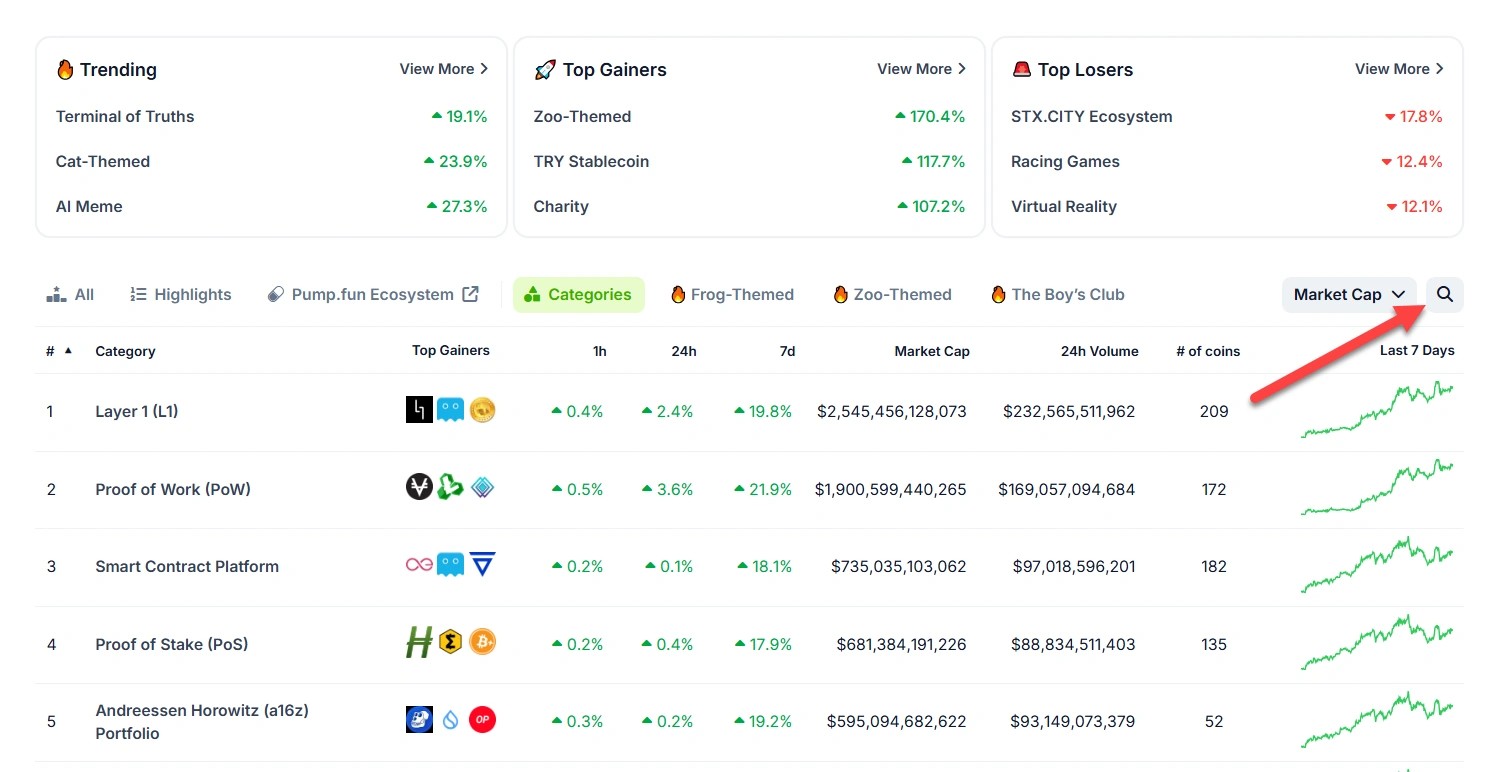Image resolution: width=1511 pixels, height=772 pixels.
Task: Click the Layer 1 seven-day sparkline chart
Action: click(x=1376, y=410)
